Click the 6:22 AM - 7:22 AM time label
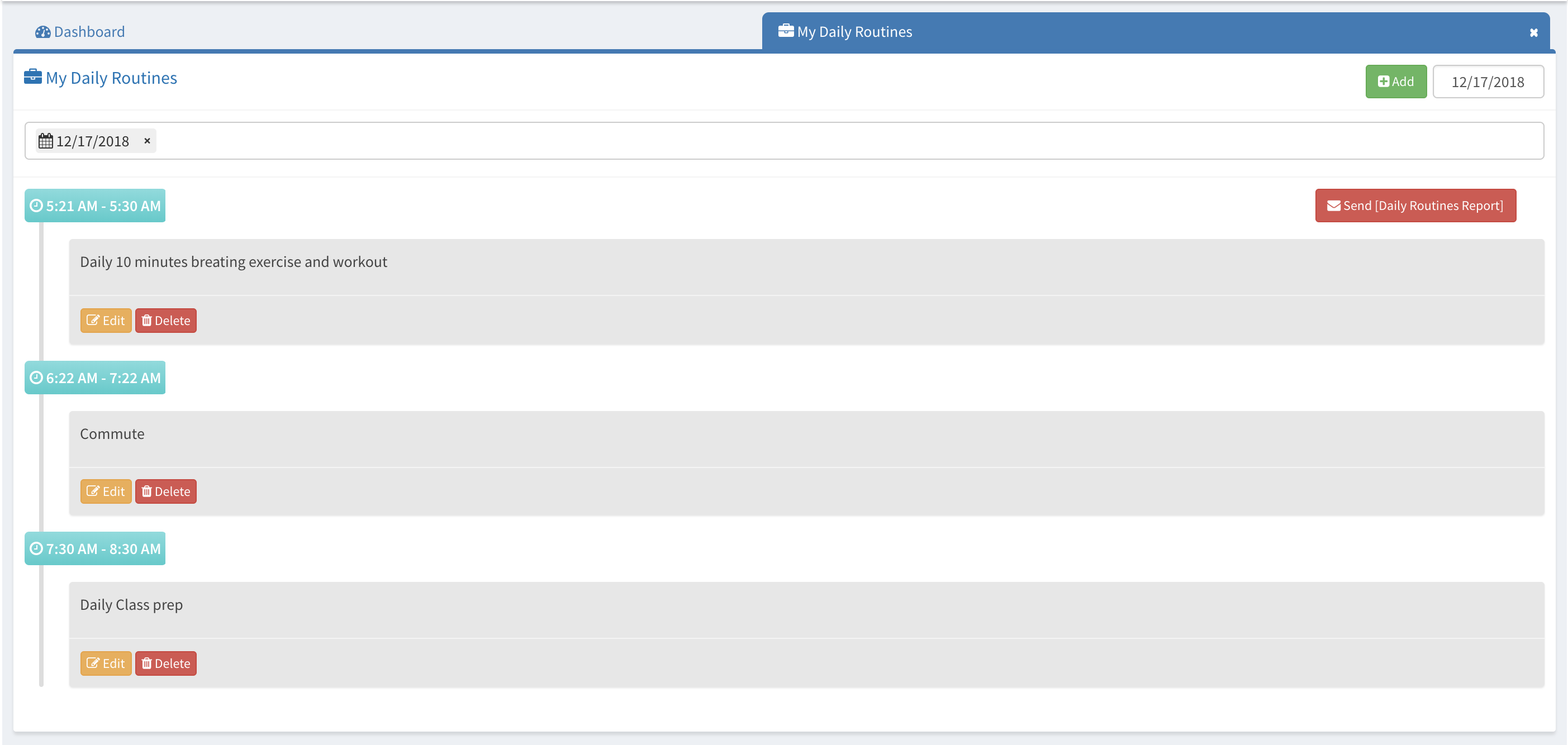 pyautogui.click(x=95, y=378)
